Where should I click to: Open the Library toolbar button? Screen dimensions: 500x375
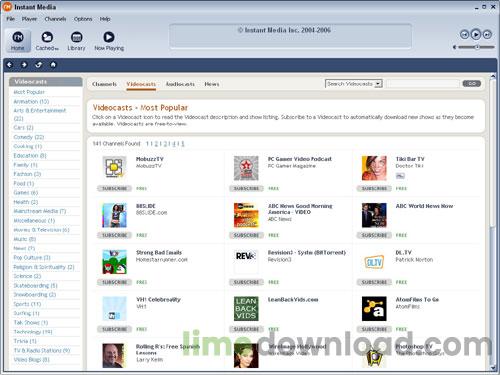(x=76, y=41)
